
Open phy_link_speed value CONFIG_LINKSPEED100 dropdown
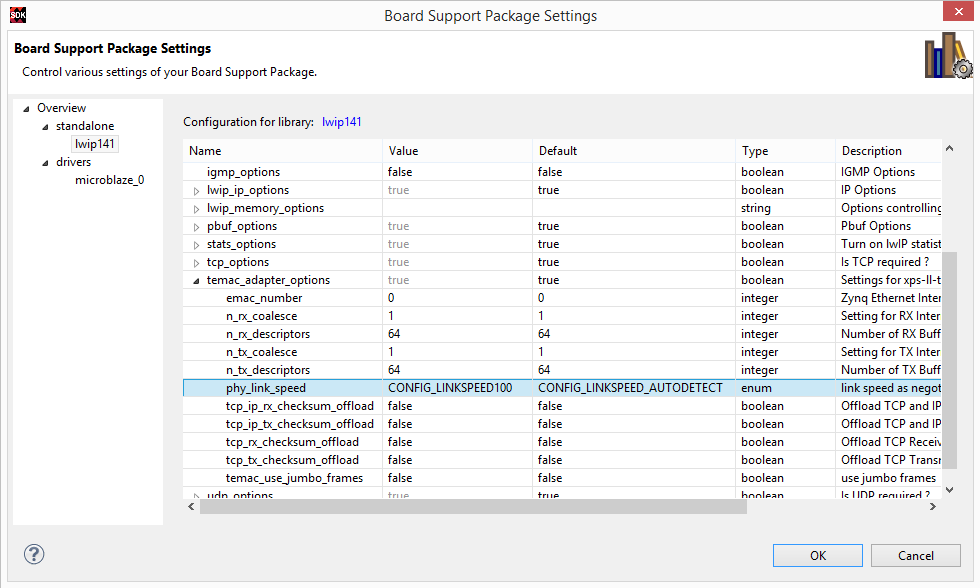click(457, 388)
